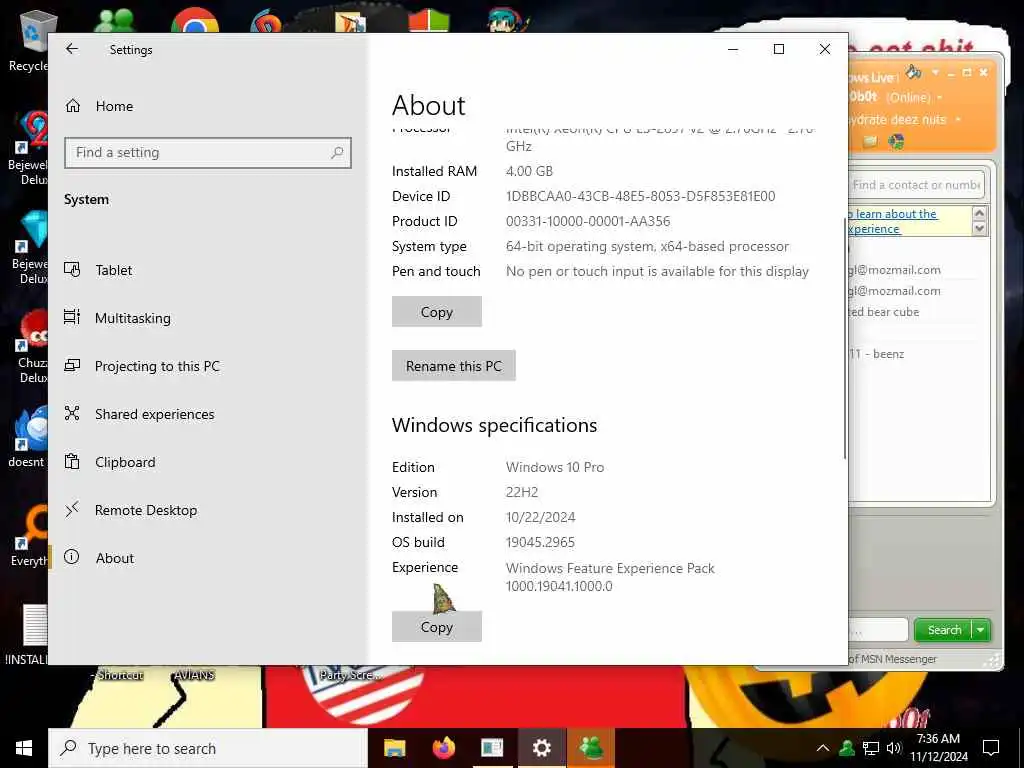Select the Windows 10 Pro edition text

click(555, 467)
